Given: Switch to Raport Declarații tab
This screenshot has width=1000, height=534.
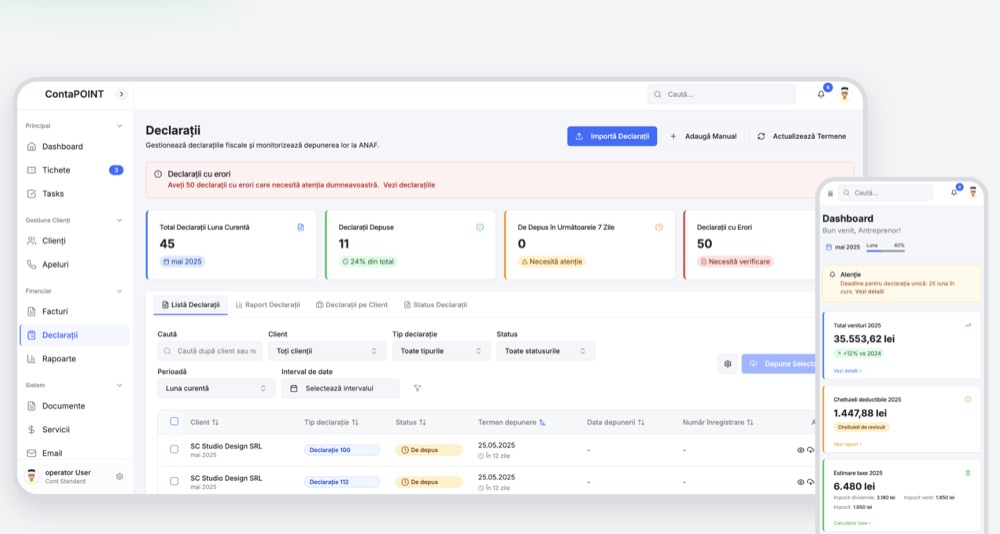Looking at the screenshot, I should [x=268, y=305].
